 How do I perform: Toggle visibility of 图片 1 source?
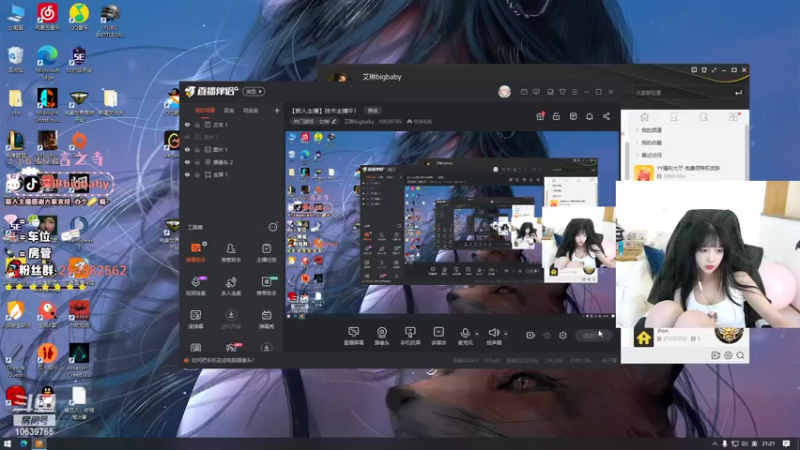[187, 149]
